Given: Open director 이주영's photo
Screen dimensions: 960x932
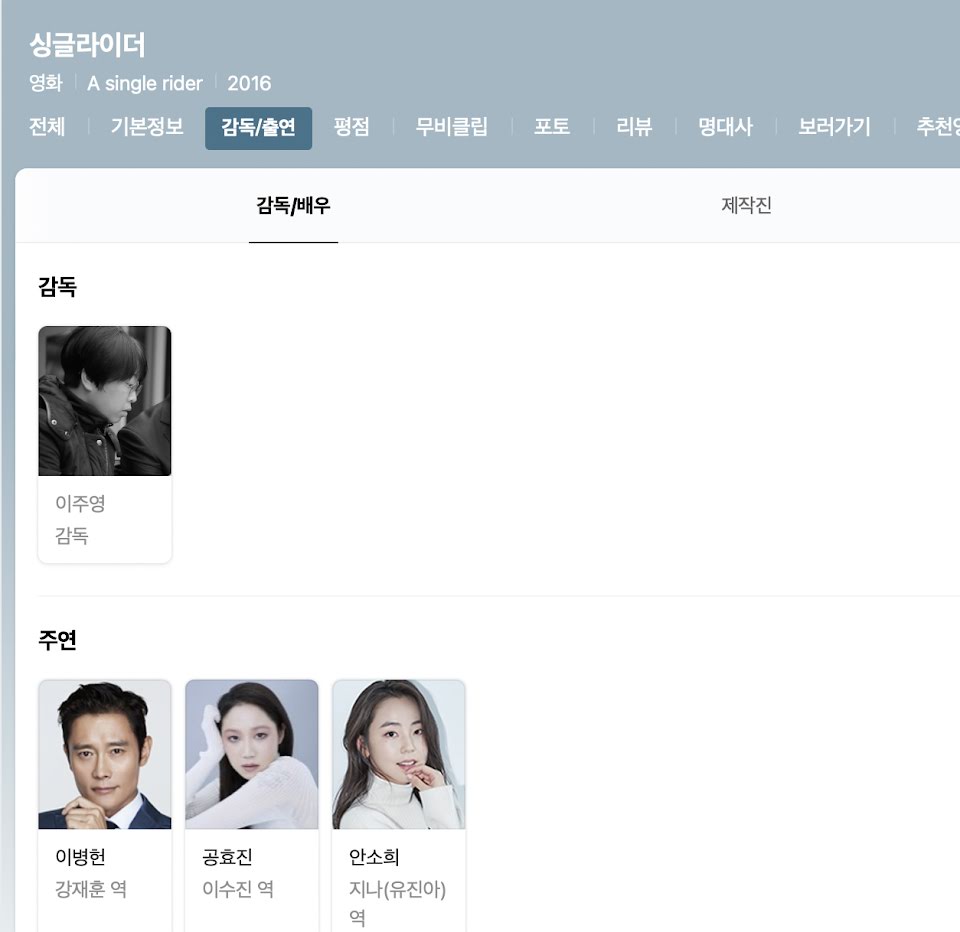Looking at the screenshot, I should click(105, 401).
